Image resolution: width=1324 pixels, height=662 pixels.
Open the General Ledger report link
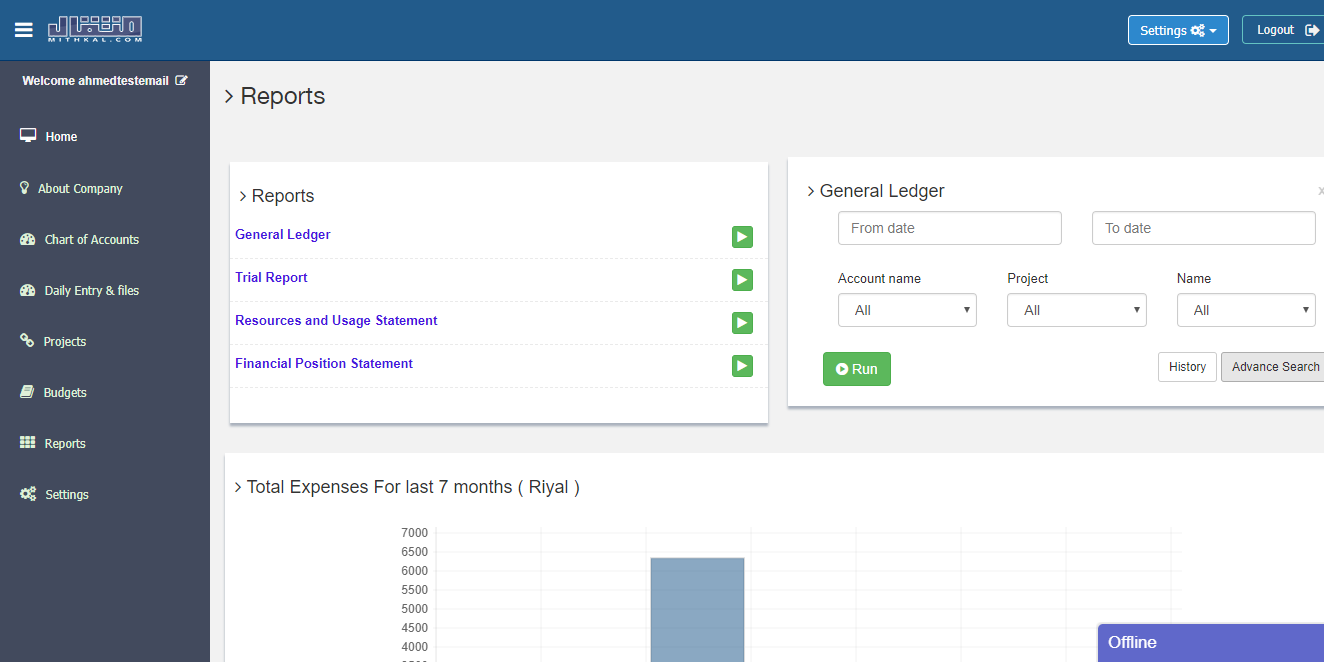283,234
